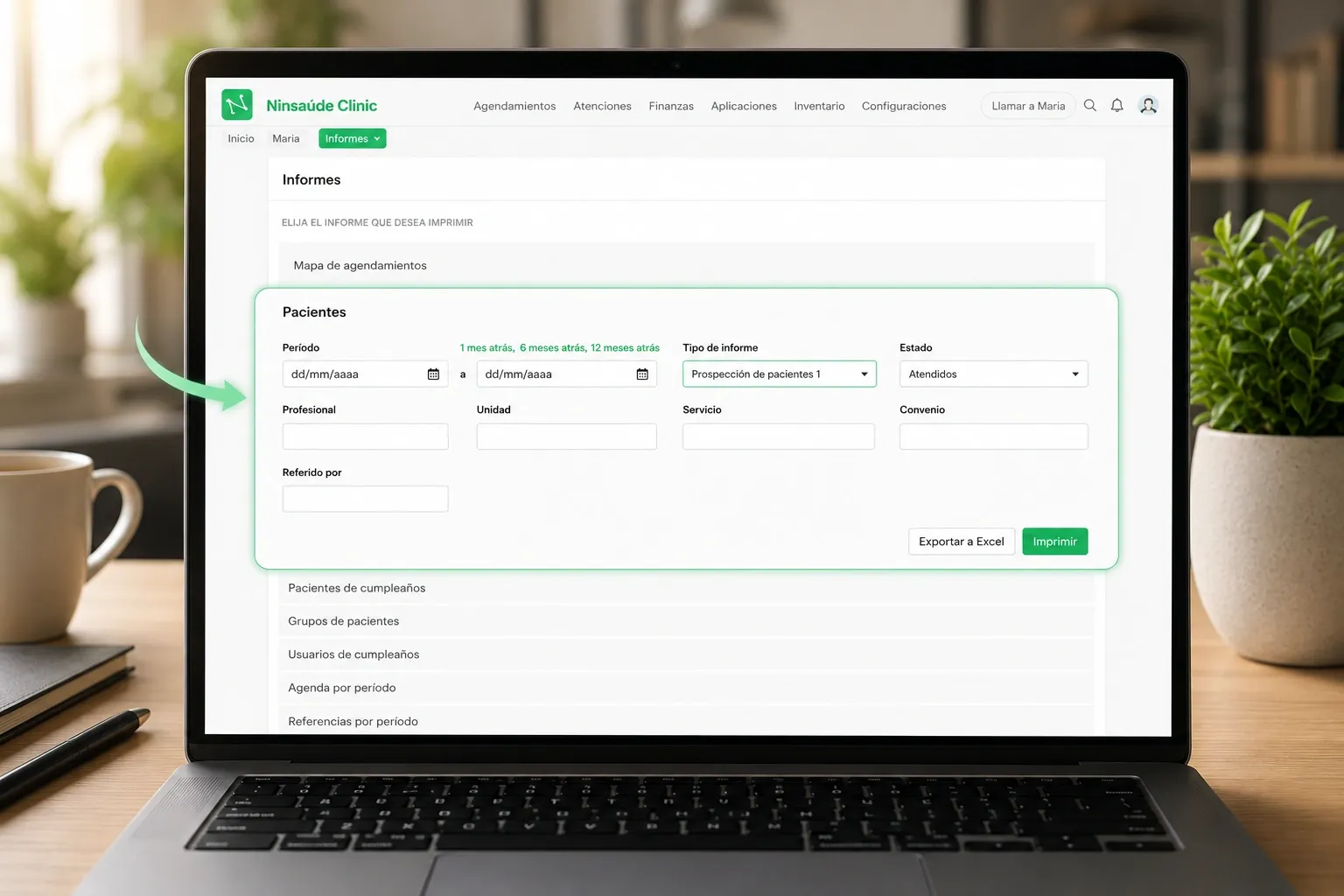The height and width of the screenshot is (896, 1344).
Task: Go to Maria breadcrumb
Action: click(286, 138)
